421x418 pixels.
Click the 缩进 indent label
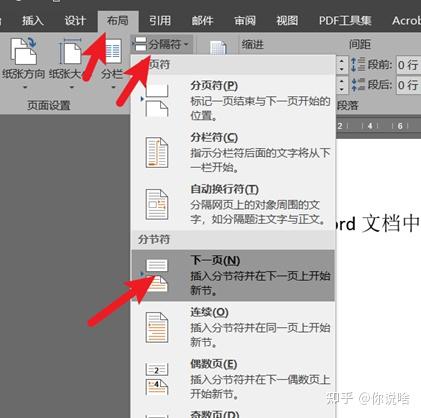253,44
